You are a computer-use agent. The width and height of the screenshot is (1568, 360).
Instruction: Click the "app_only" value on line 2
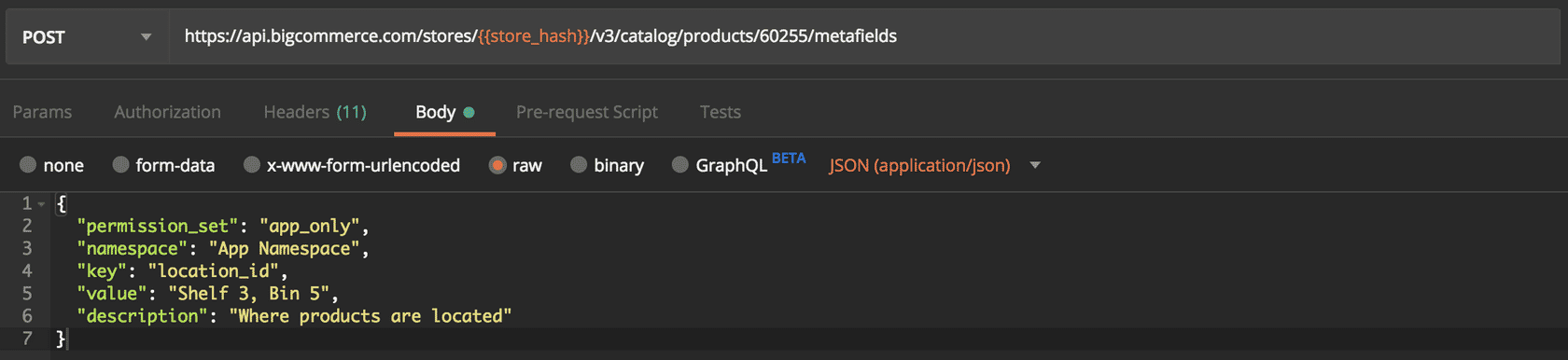point(310,226)
